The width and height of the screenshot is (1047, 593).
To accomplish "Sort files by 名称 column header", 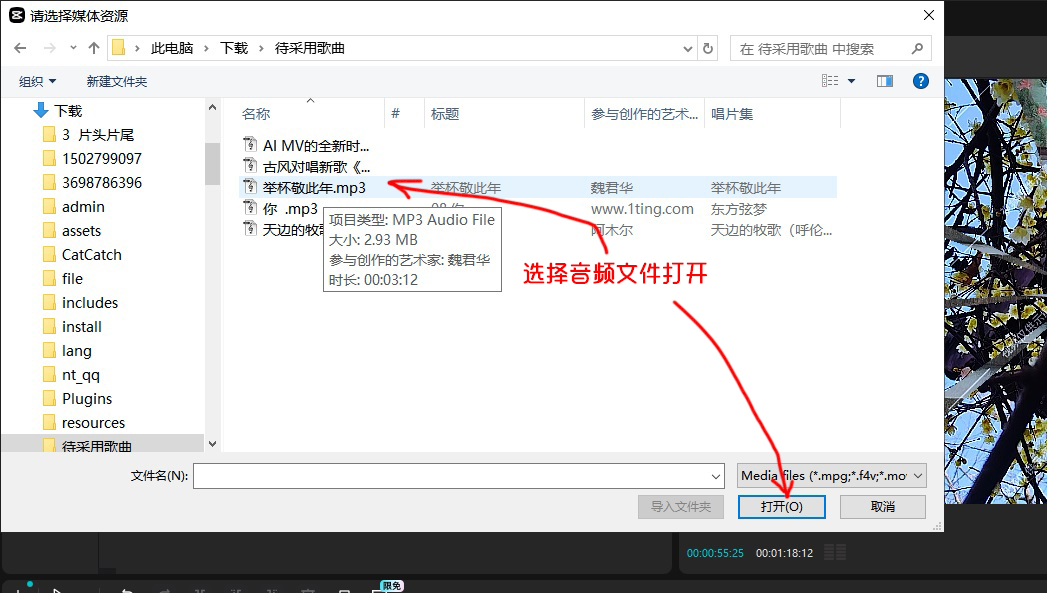I will coord(256,114).
